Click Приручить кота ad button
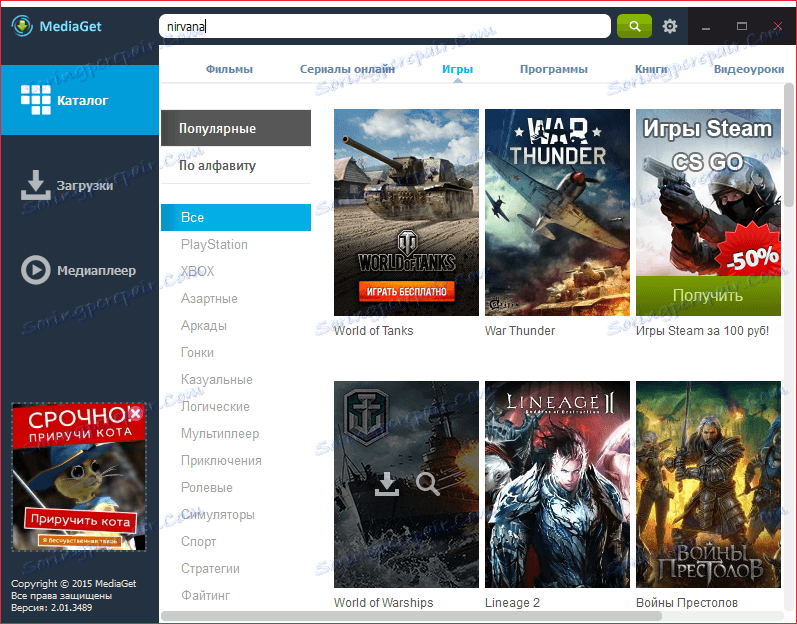Image resolution: width=797 pixels, height=624 pixels. (x=80, y=520)
